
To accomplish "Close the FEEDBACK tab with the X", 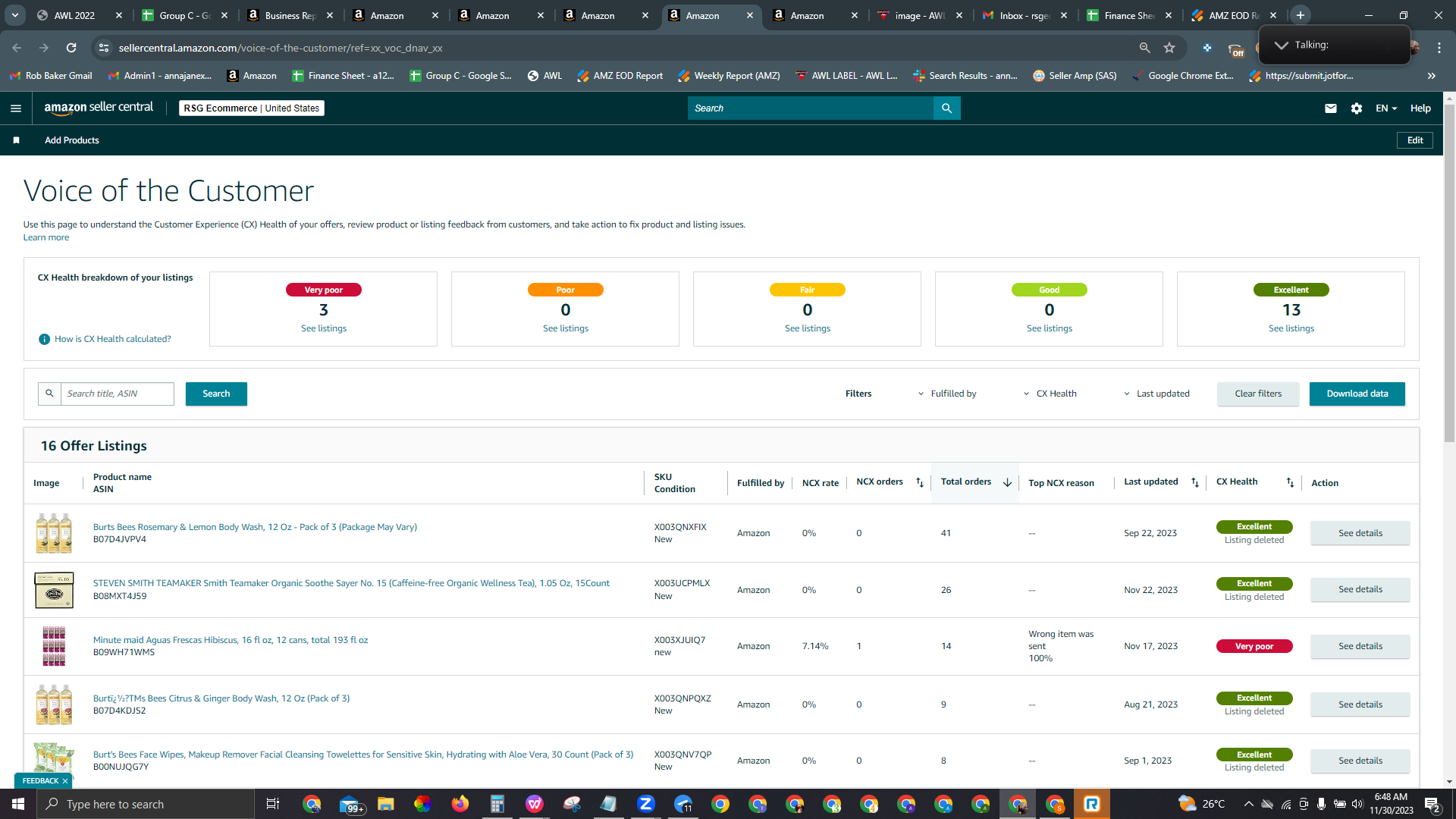I will tap(65, 781).
